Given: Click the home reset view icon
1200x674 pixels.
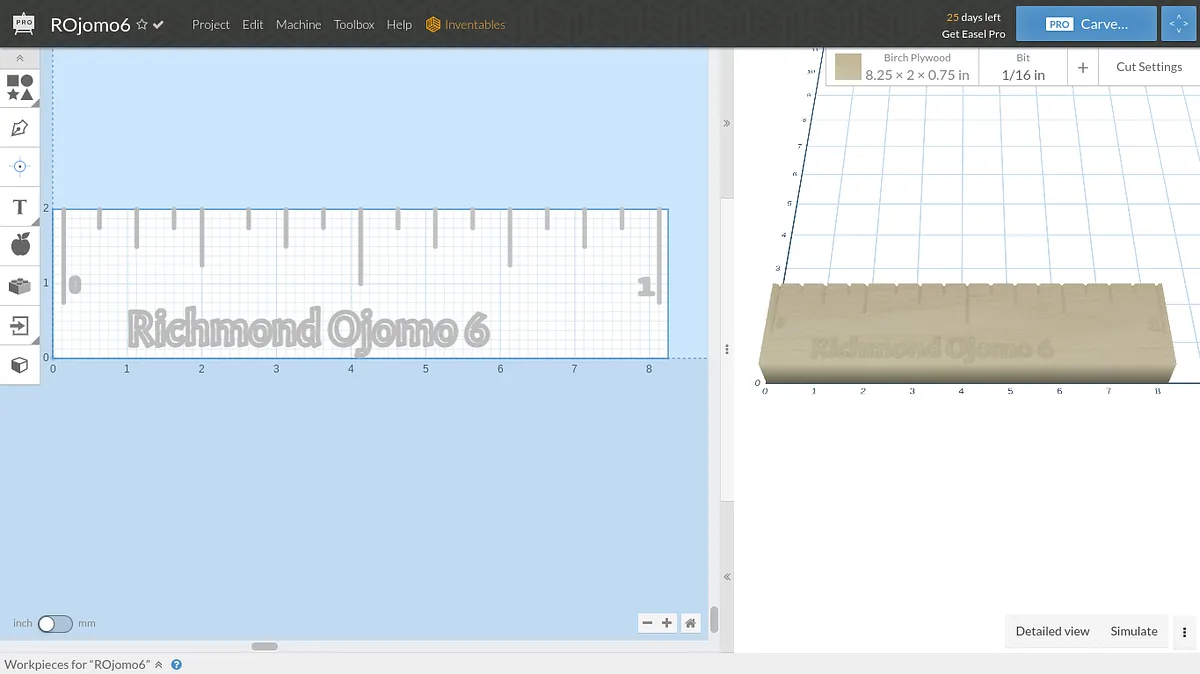Looking at the screenshot, I should pyautogui.click(x=690, y=623).
